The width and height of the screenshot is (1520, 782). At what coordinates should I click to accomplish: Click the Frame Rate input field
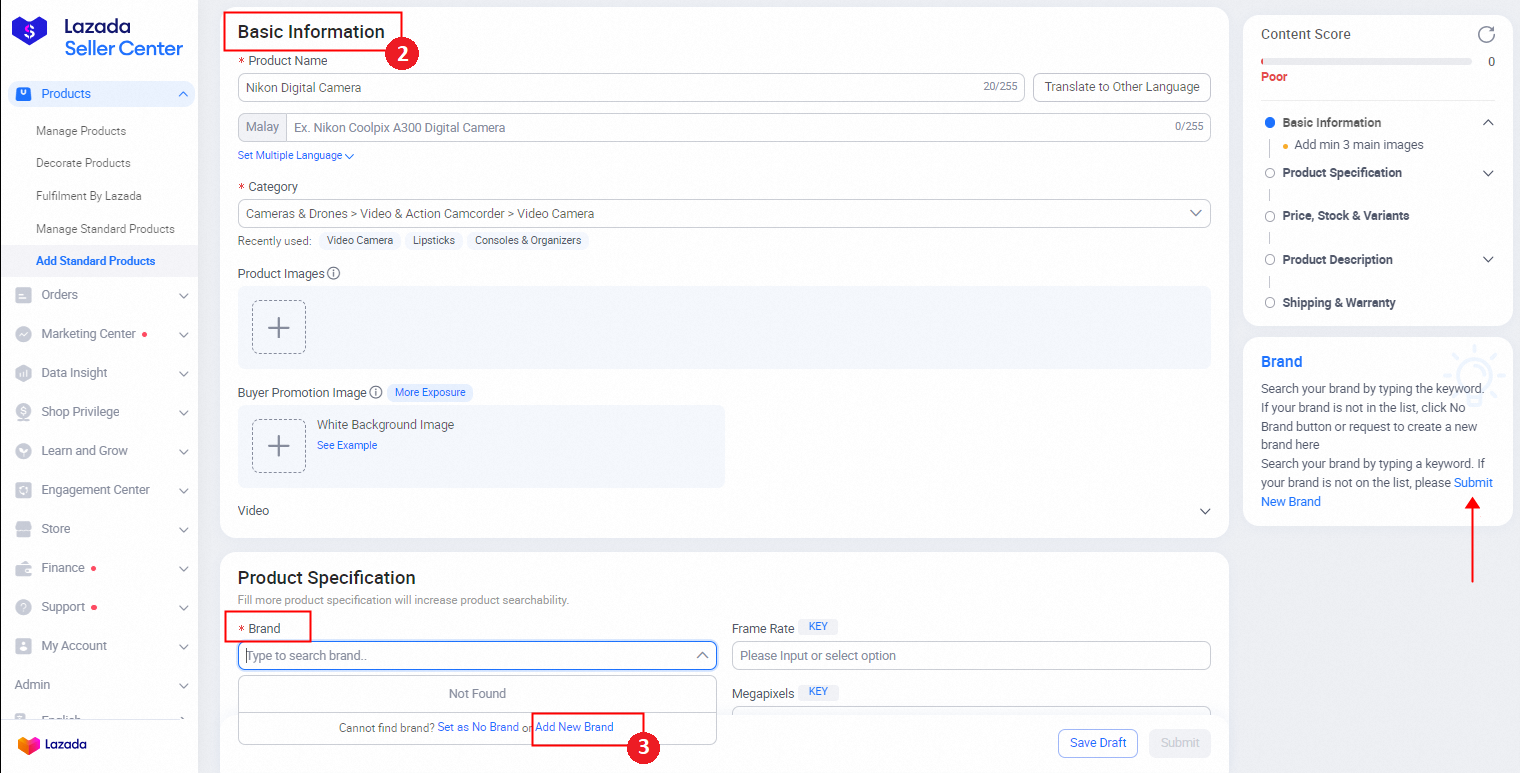[x=970, y=656]
